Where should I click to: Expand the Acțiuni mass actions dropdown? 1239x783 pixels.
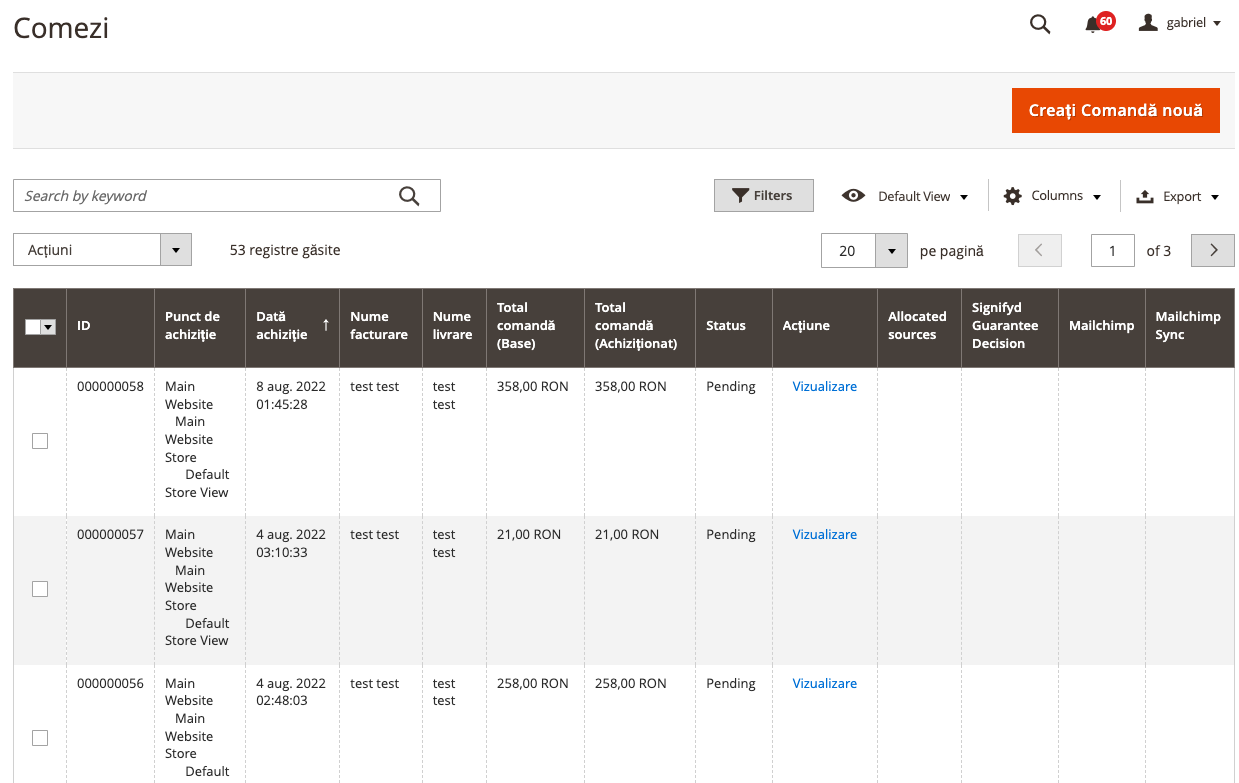(102, 250)
